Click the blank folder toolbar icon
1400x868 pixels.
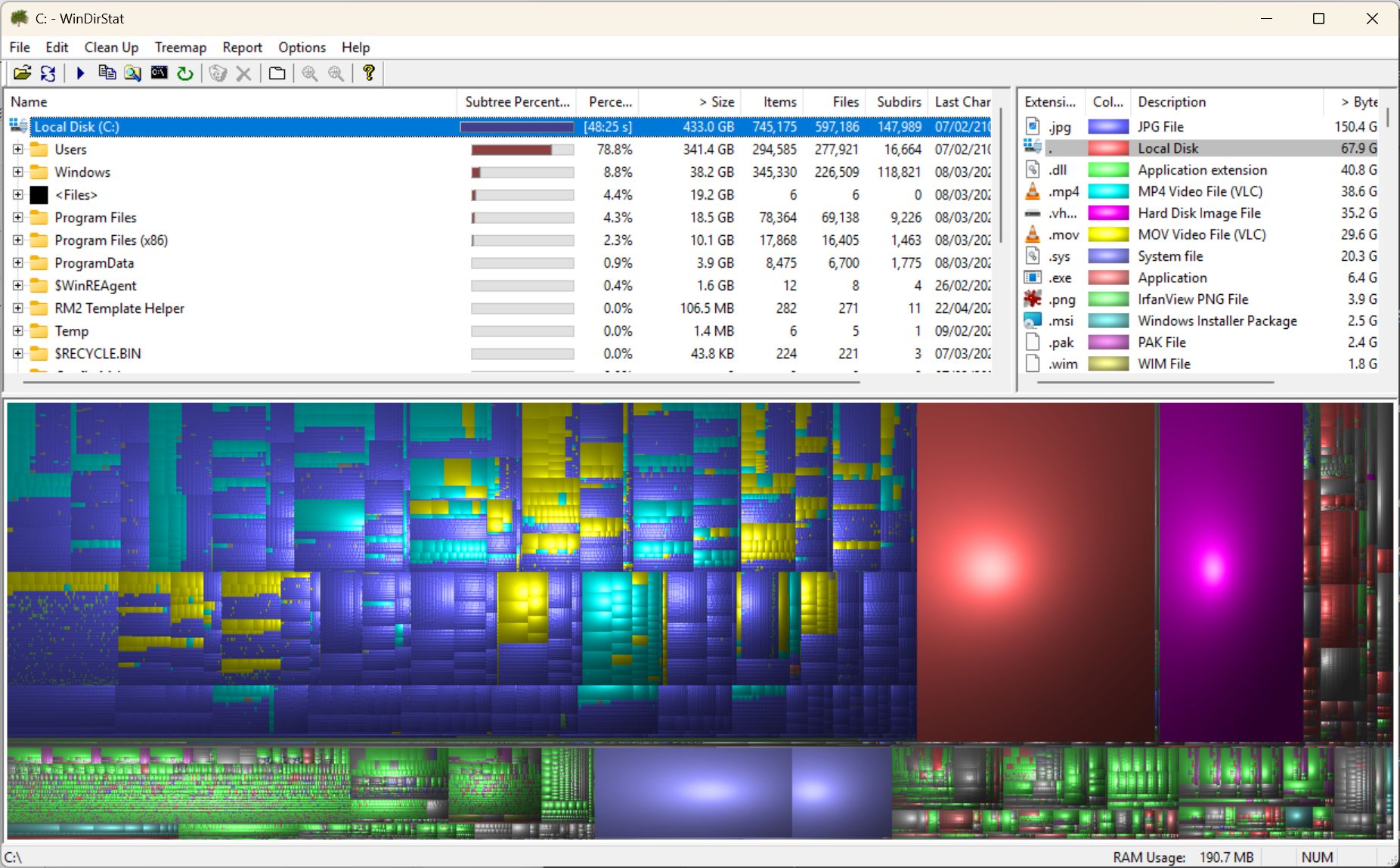[x=277, y=73]
